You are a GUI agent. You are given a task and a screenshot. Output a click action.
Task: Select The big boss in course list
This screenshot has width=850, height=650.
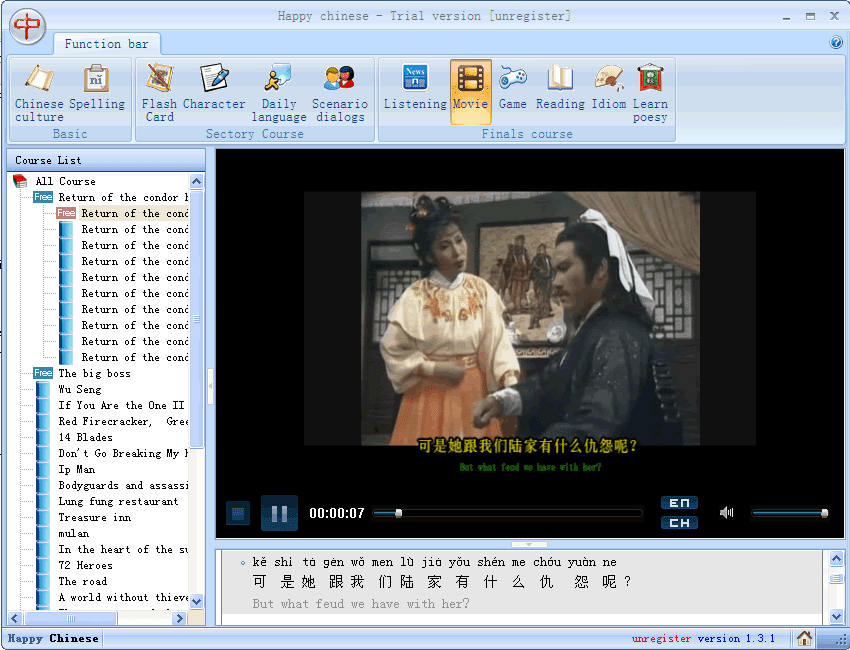pos(94,373)
